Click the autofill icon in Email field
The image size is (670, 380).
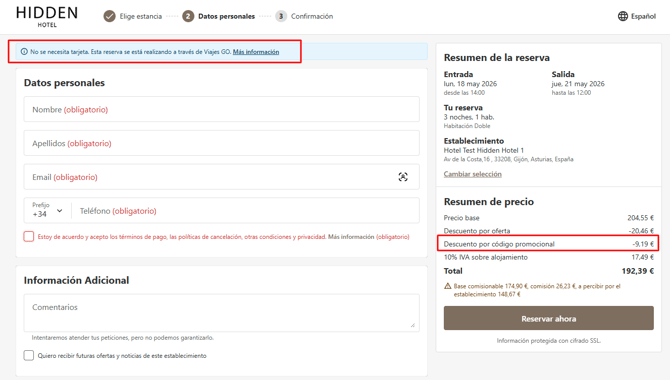pyautogui.click(x=403, y=177)
